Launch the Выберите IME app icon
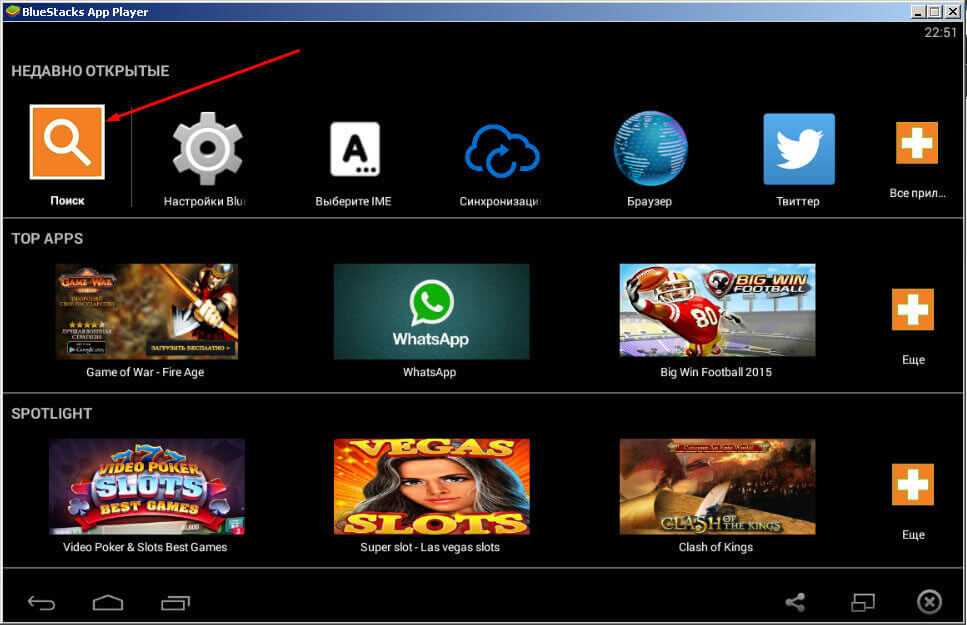The image size is (967, 625). tap(354, 149)
